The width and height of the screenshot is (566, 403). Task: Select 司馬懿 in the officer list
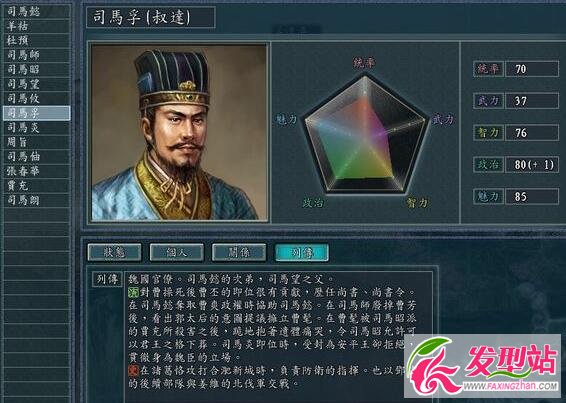(x=37, y=12)
